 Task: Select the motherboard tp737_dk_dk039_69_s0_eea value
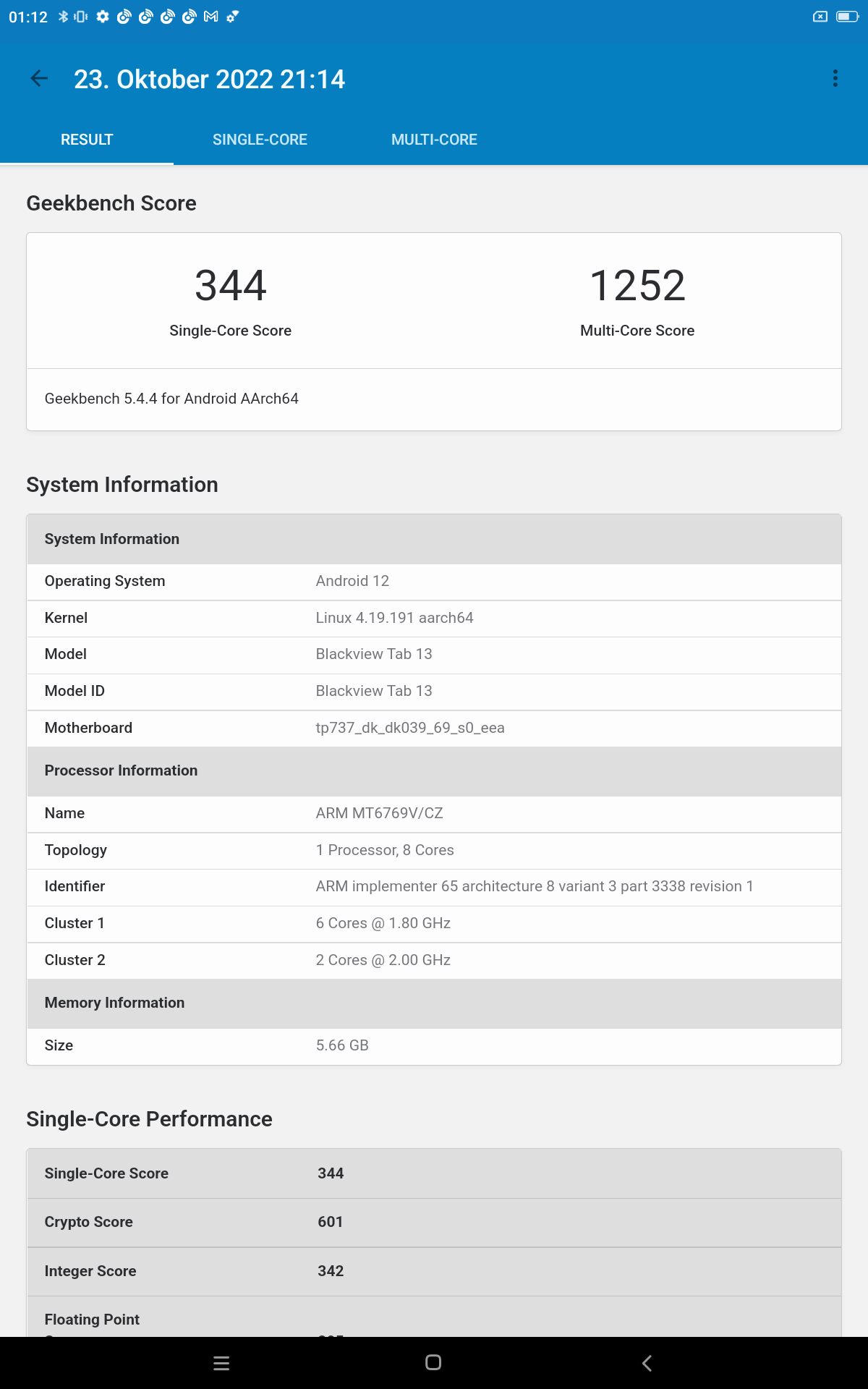click(410, 728)
